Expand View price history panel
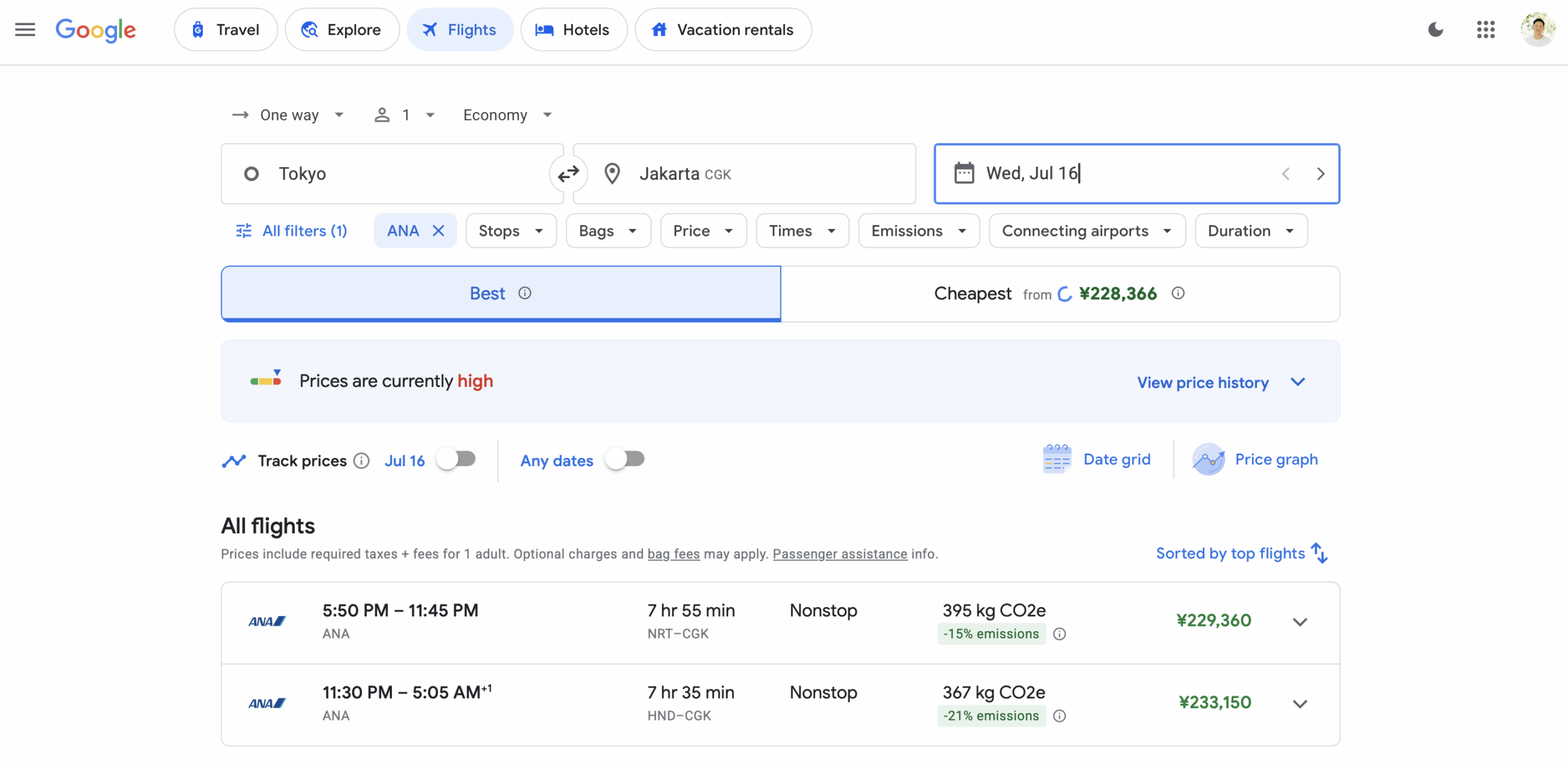Viewport: 1568px width, 764px height. click(1221, 383)
